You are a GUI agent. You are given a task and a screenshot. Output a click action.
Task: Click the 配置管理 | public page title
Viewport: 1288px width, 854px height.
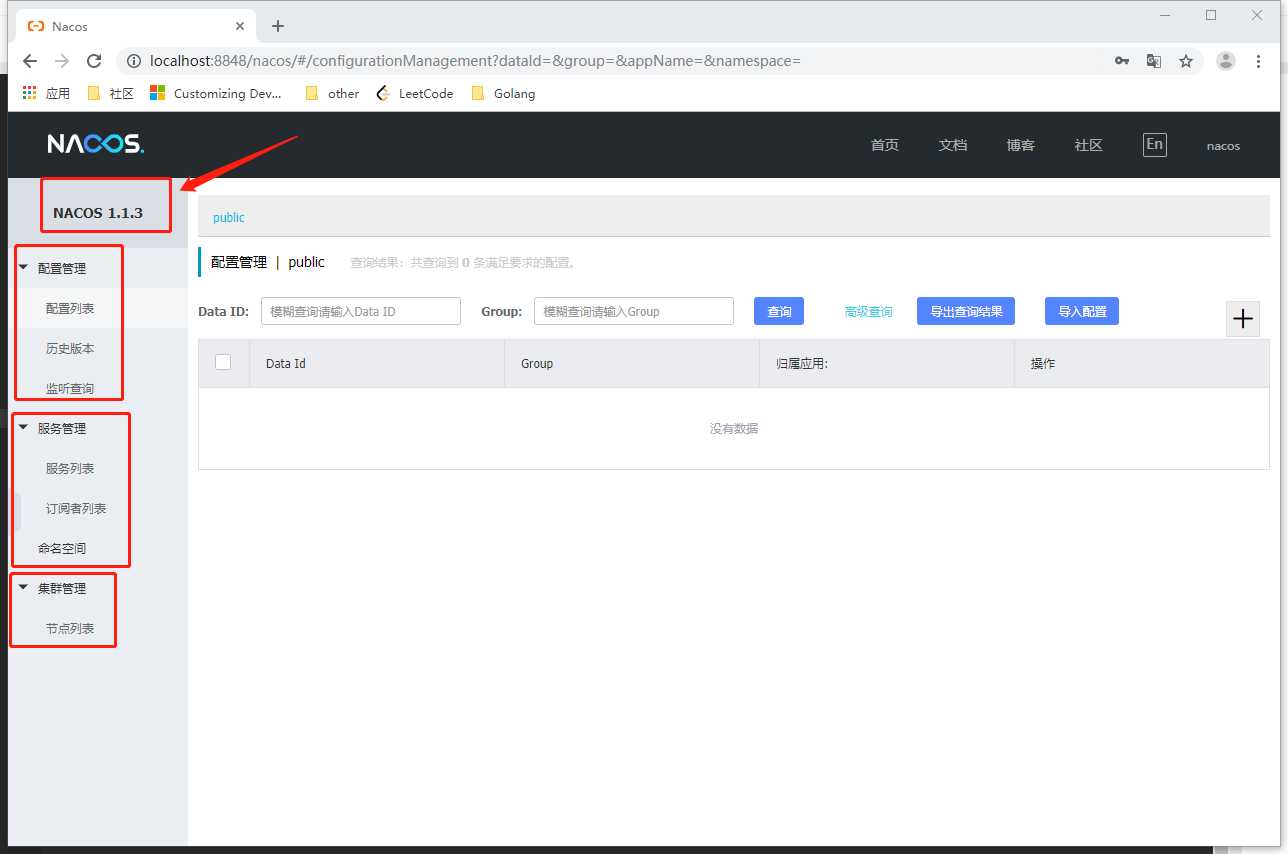268,262
